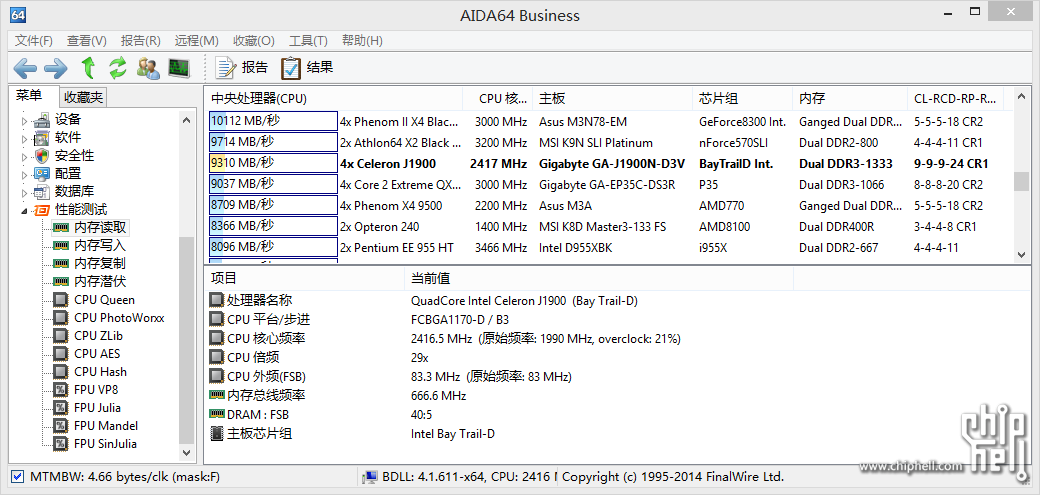
Task: Open the green monitor diagnostics icon
Action: 178,67
